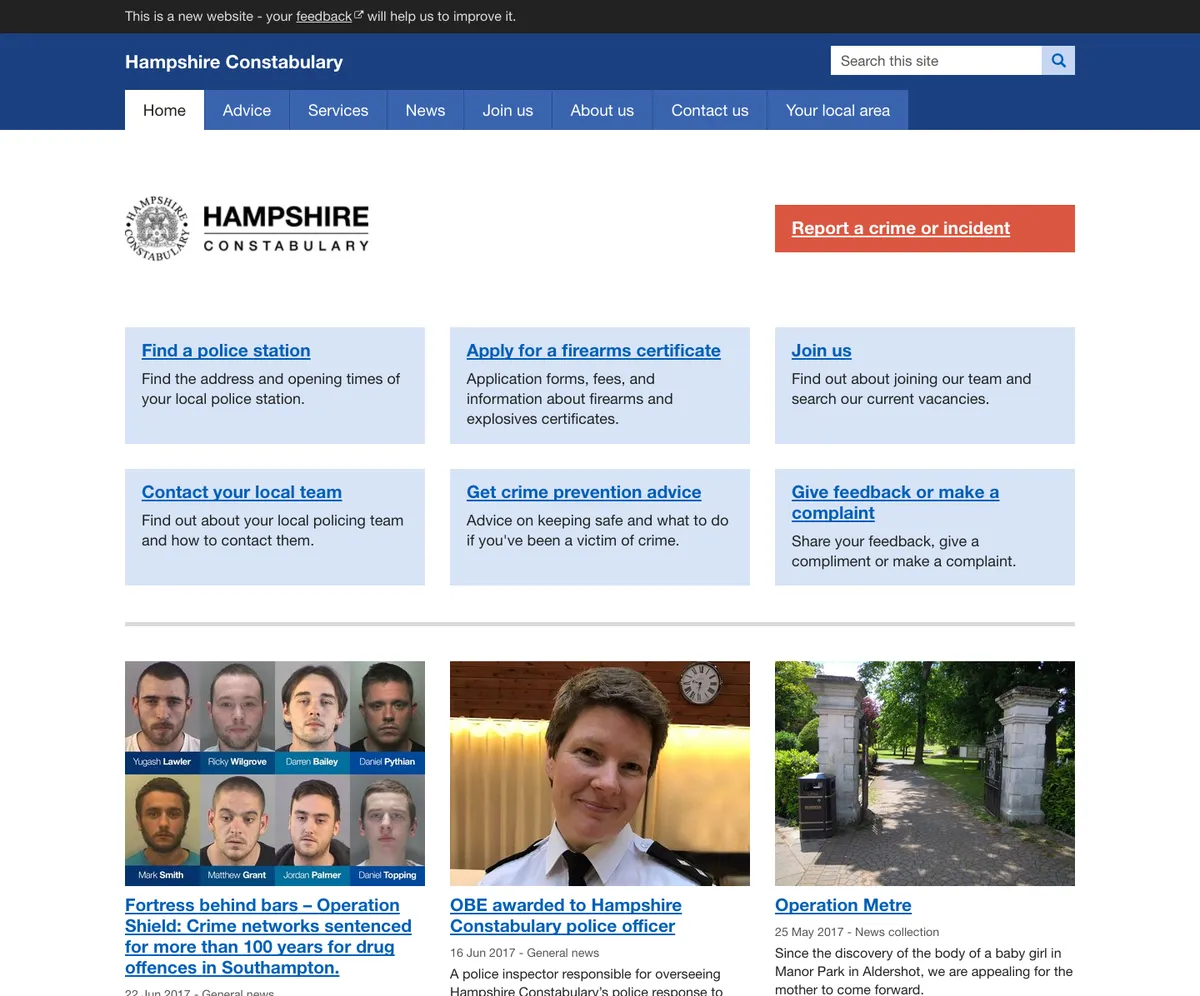
Task: Click the text 'Find out about your local policing team'
Action: (273, 530)
